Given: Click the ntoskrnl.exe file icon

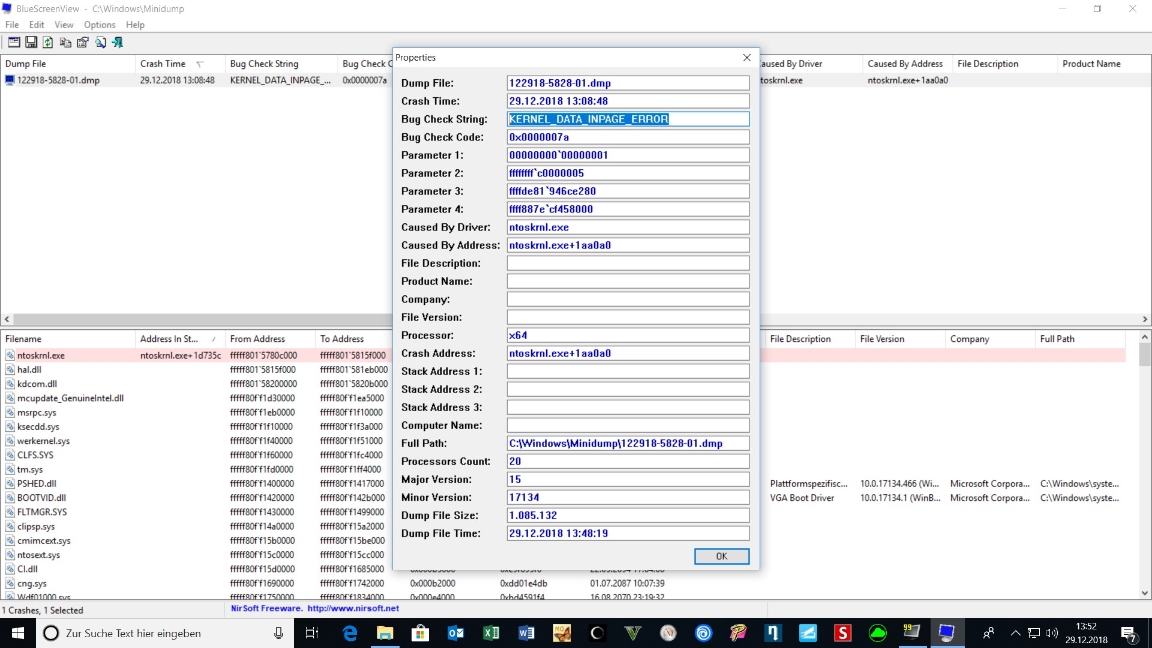Looking at the screenshot, I should [10, 356].
